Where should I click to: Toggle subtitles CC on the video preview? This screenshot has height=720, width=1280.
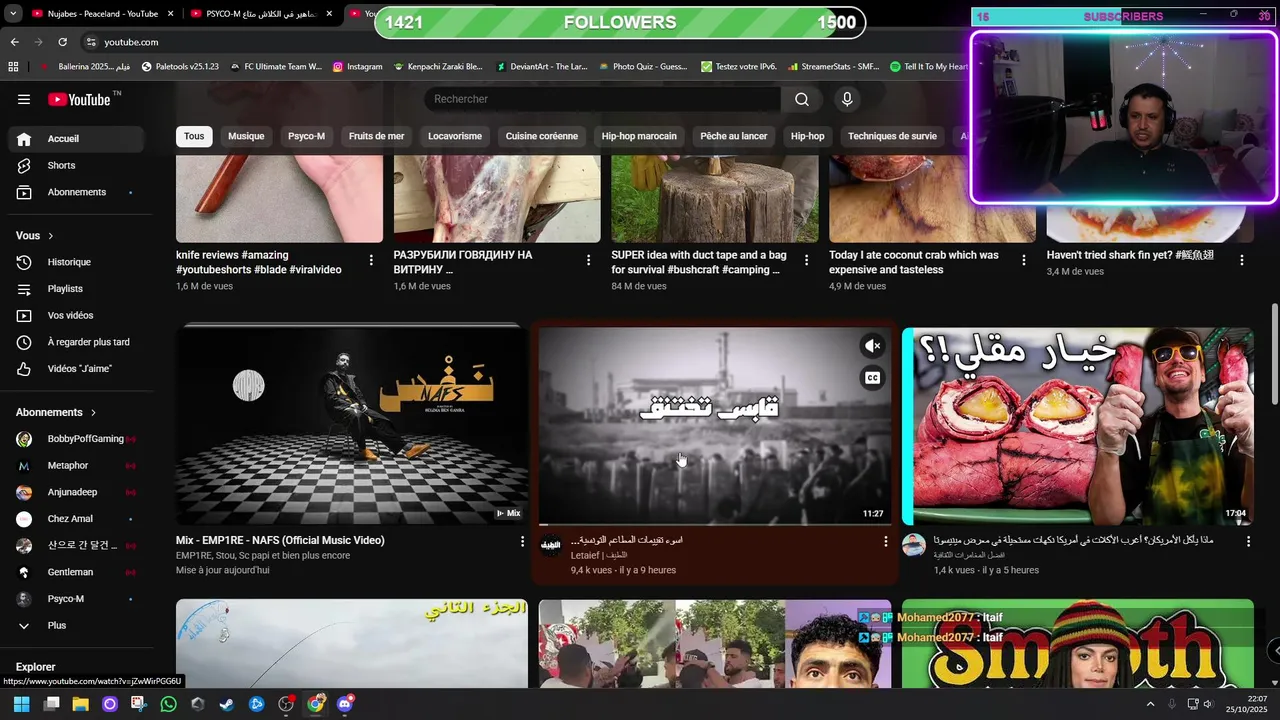pyautogui.click(x=872, y=377)
